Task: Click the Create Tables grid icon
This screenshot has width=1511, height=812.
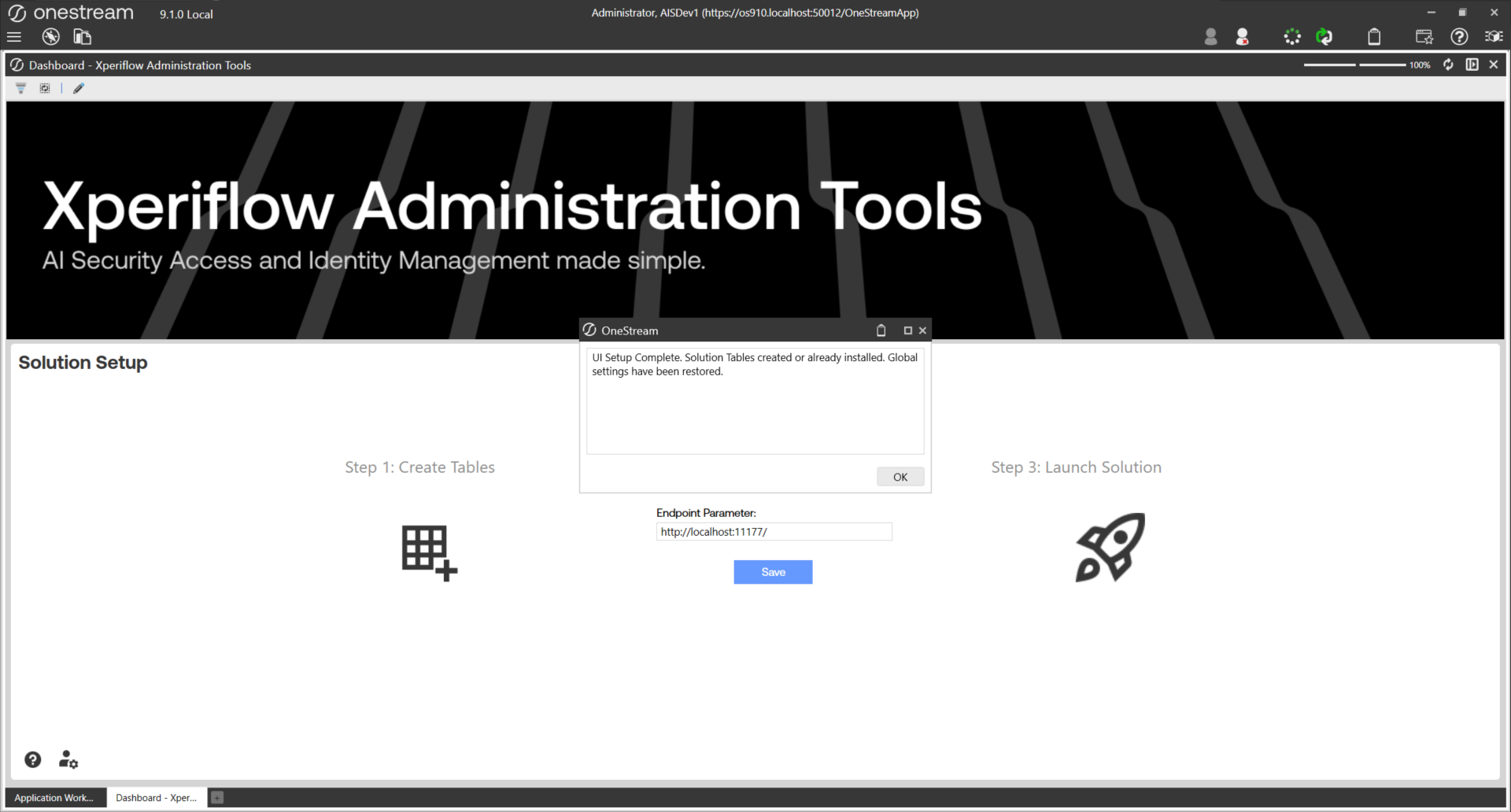Action: (x=429, y=552)
